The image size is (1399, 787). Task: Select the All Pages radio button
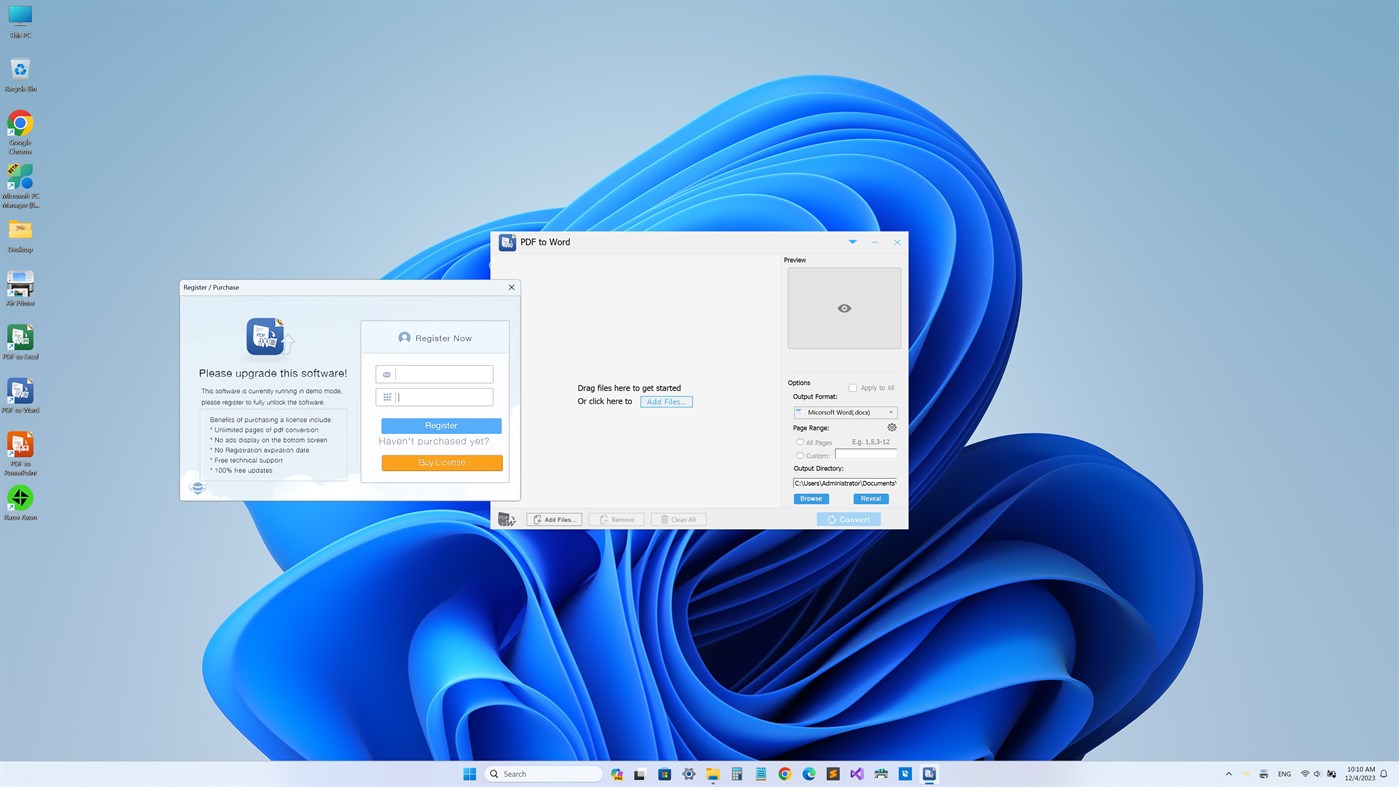[x=799, y=441]
